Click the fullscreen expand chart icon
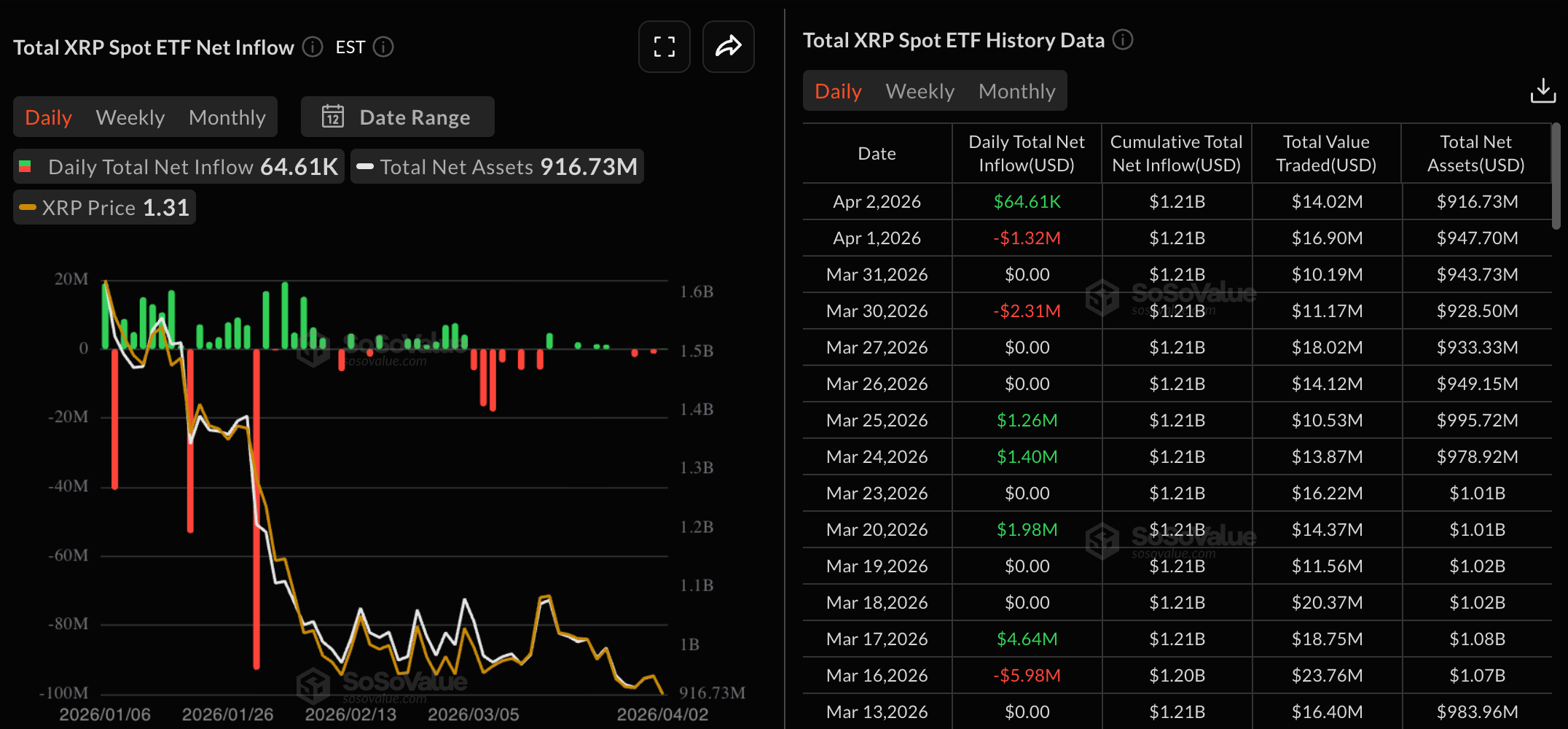Image resolution: width=1568 pixels, height=729 pixels. [664, 47]
